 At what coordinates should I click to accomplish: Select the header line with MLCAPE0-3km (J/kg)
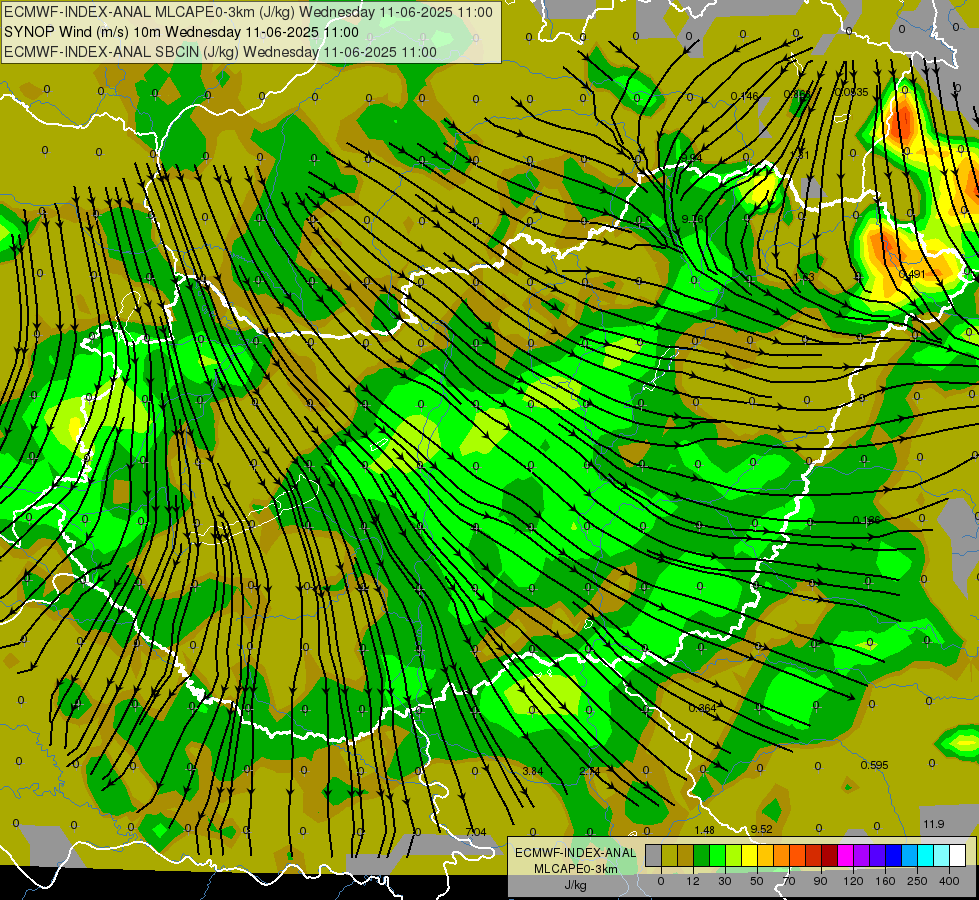tap(248, 12)
